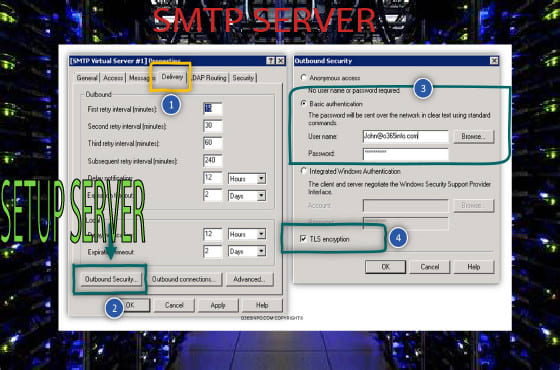Click Browse next to User name
Image resolution: width=560 pixels, height=370 pixels.
click(x=474, y=136)
